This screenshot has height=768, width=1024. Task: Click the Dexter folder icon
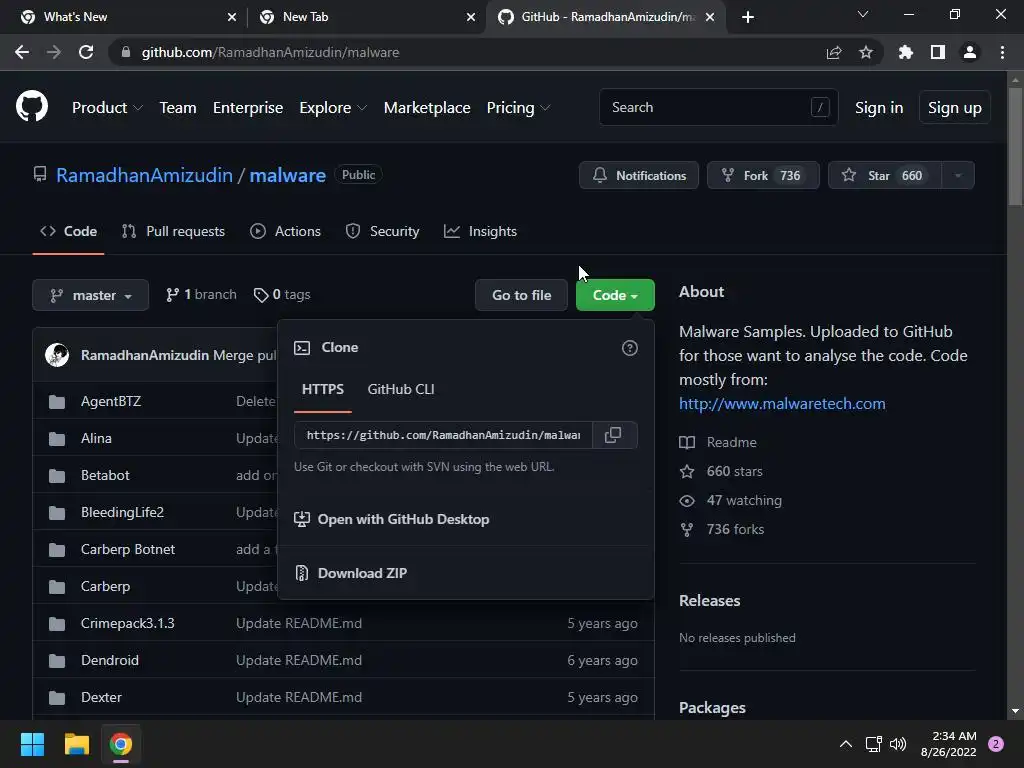tap(57, 697)
